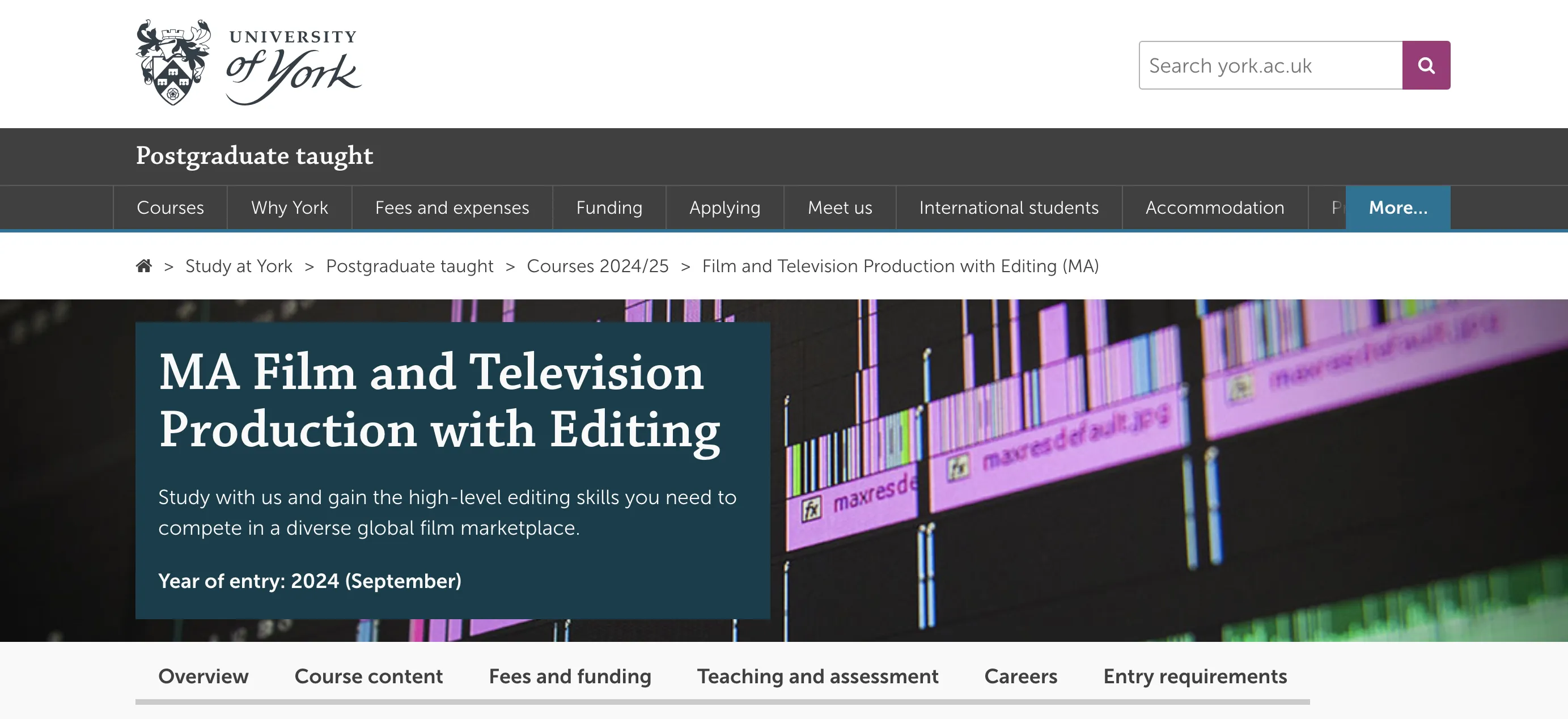Click the home icon in breadcrumb
Image resolution: width=1568 pixels, height=719 pixels.
143,266
